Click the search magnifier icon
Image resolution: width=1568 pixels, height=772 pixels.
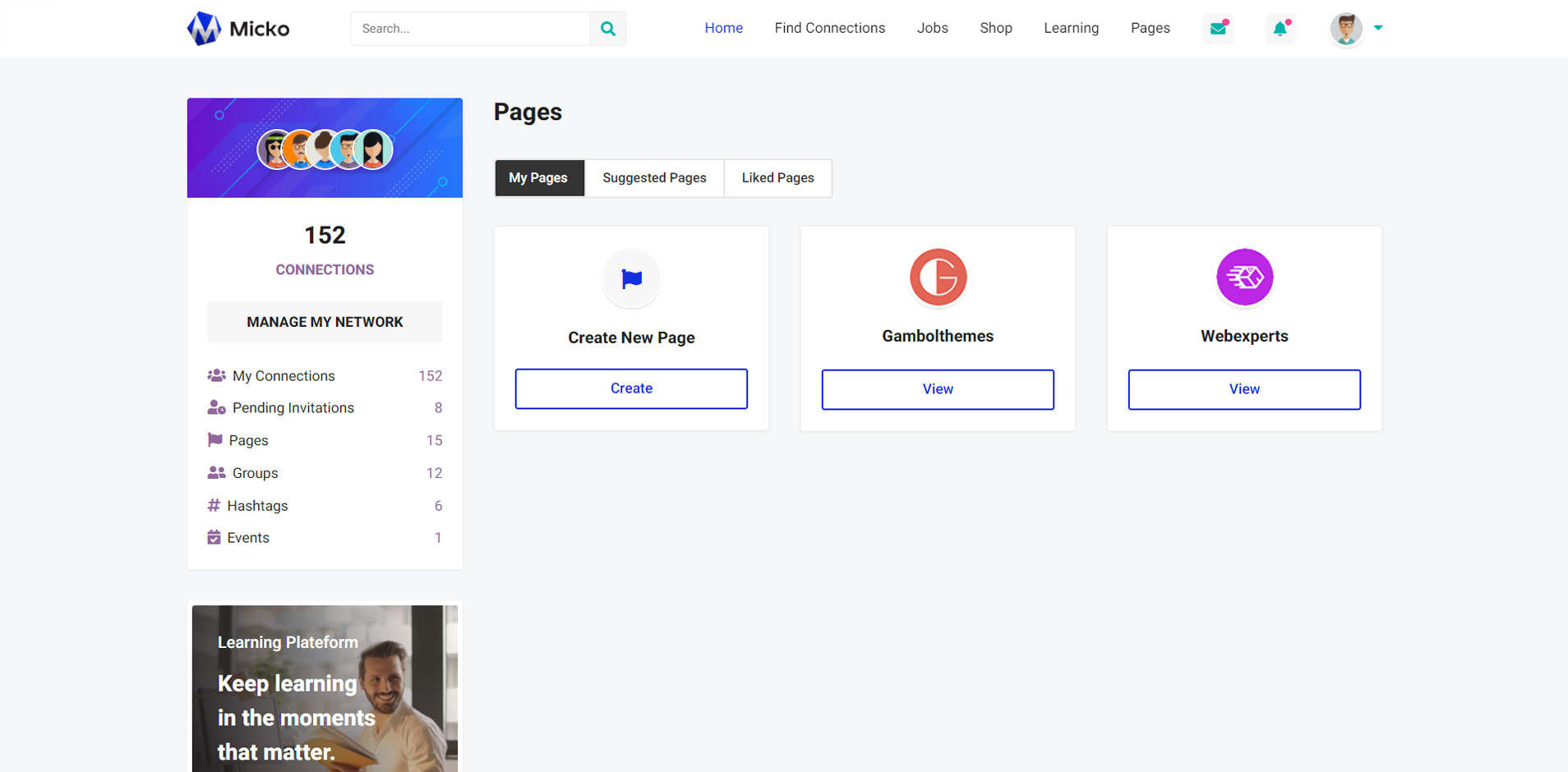(x=607, y=29)
